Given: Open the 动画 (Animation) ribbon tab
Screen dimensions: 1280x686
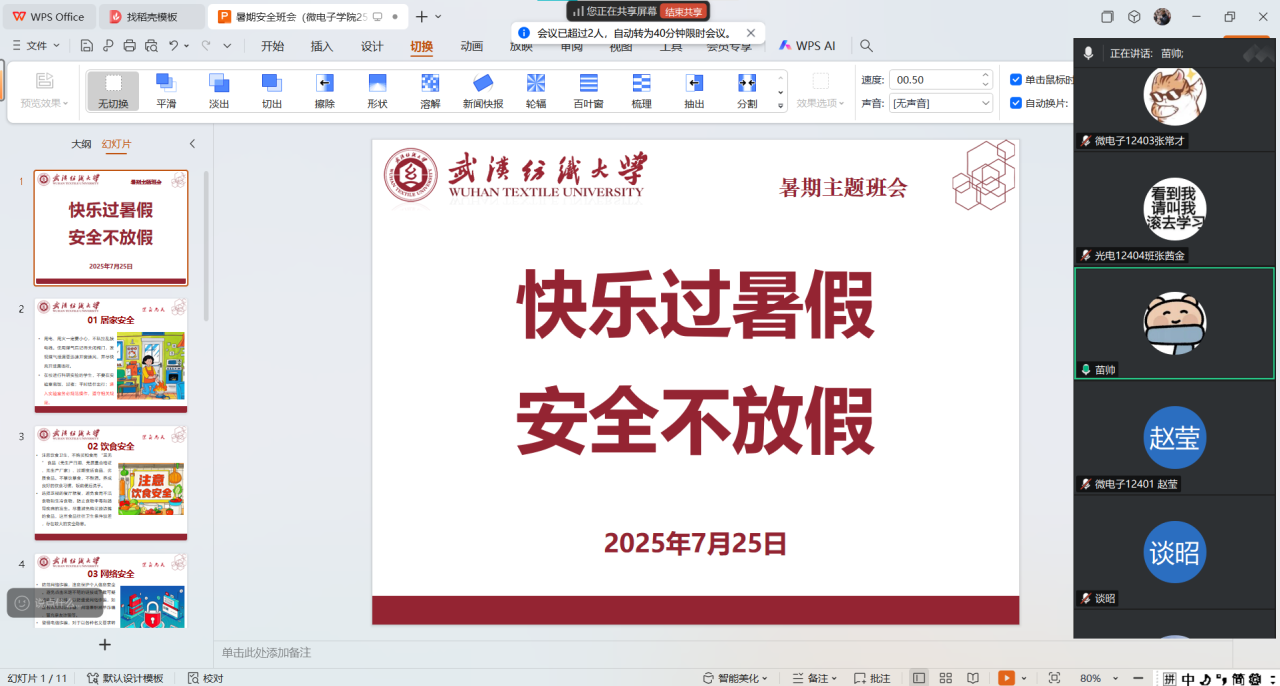Looking at the screenshot, I should pyautogui.click(x=472, y=46).
